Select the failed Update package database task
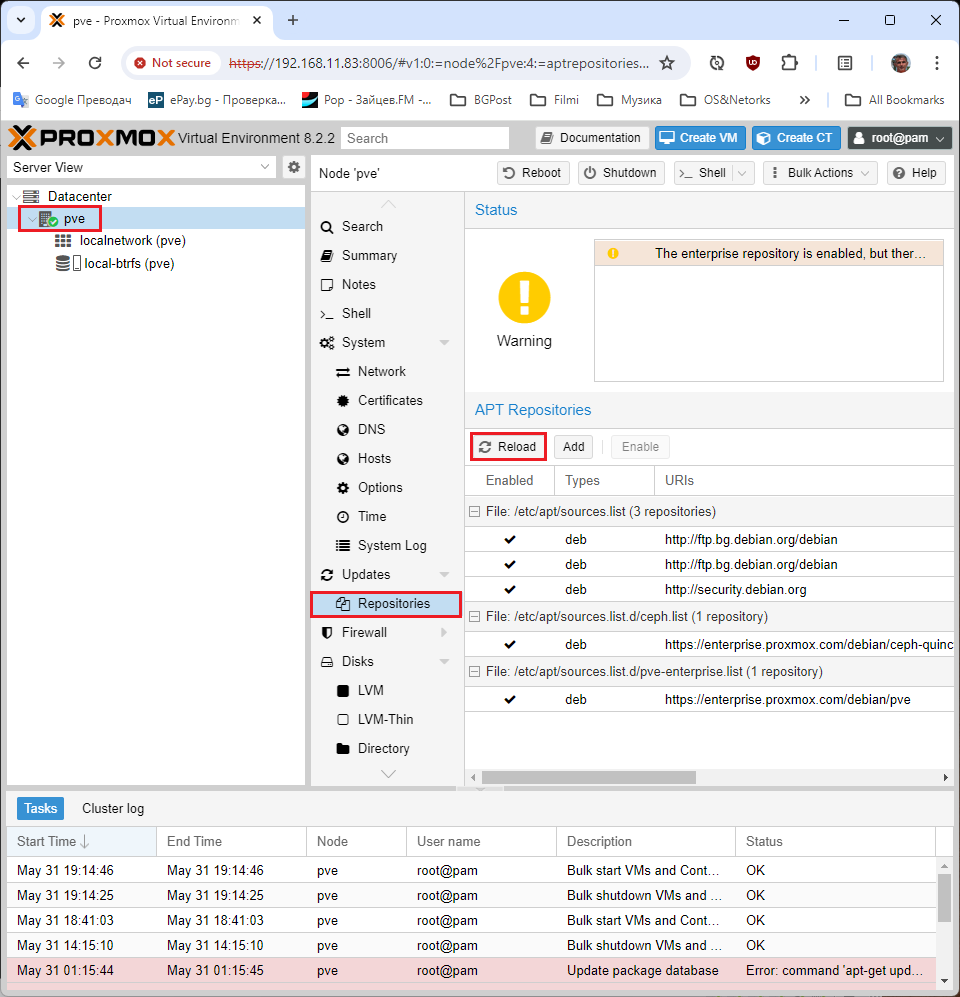The height and width of the screenshot is (997, 960). (x=471, y=971)
